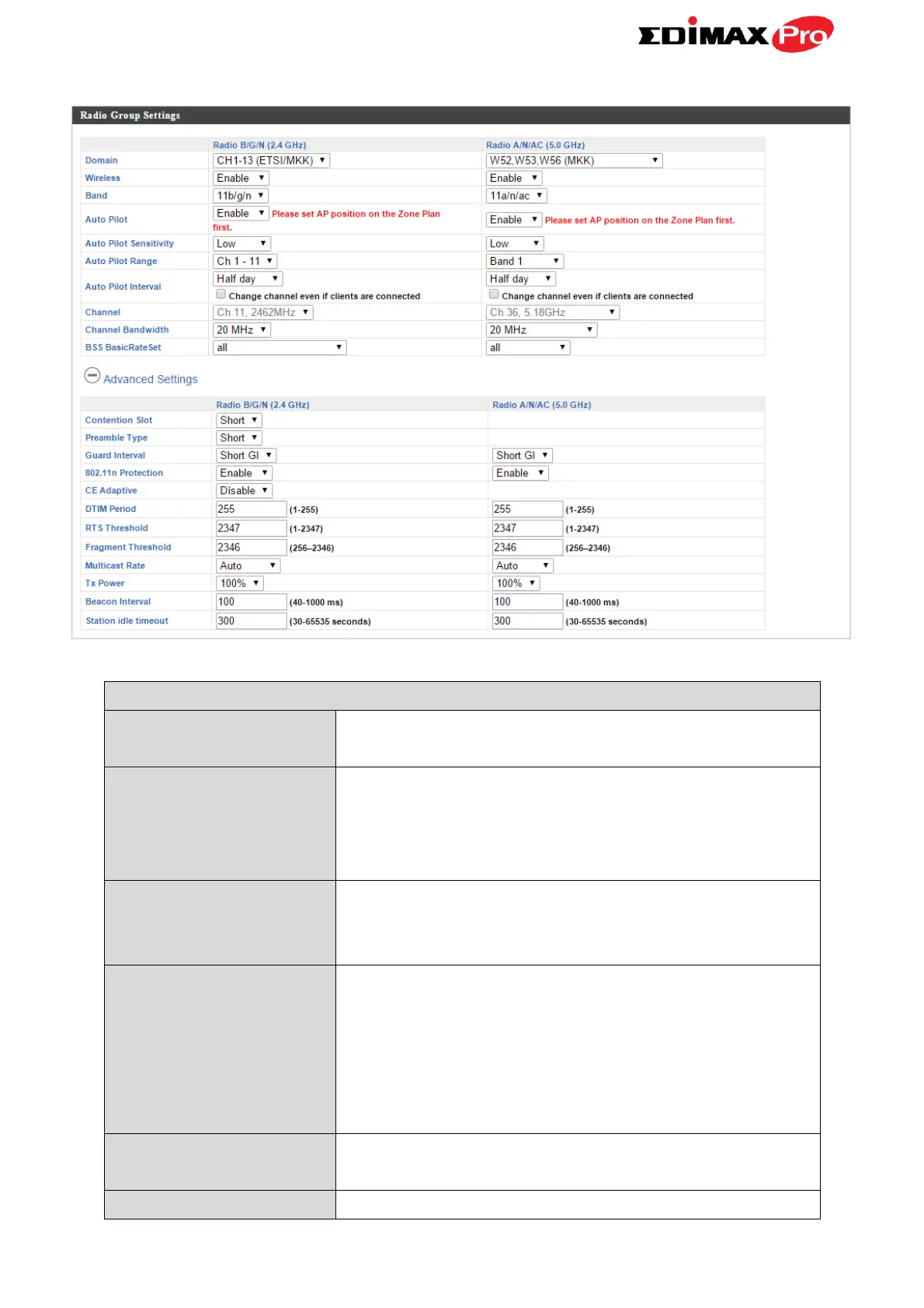Open the Ch 36, 5.18GHz channel dropdown

coord(553,312)
